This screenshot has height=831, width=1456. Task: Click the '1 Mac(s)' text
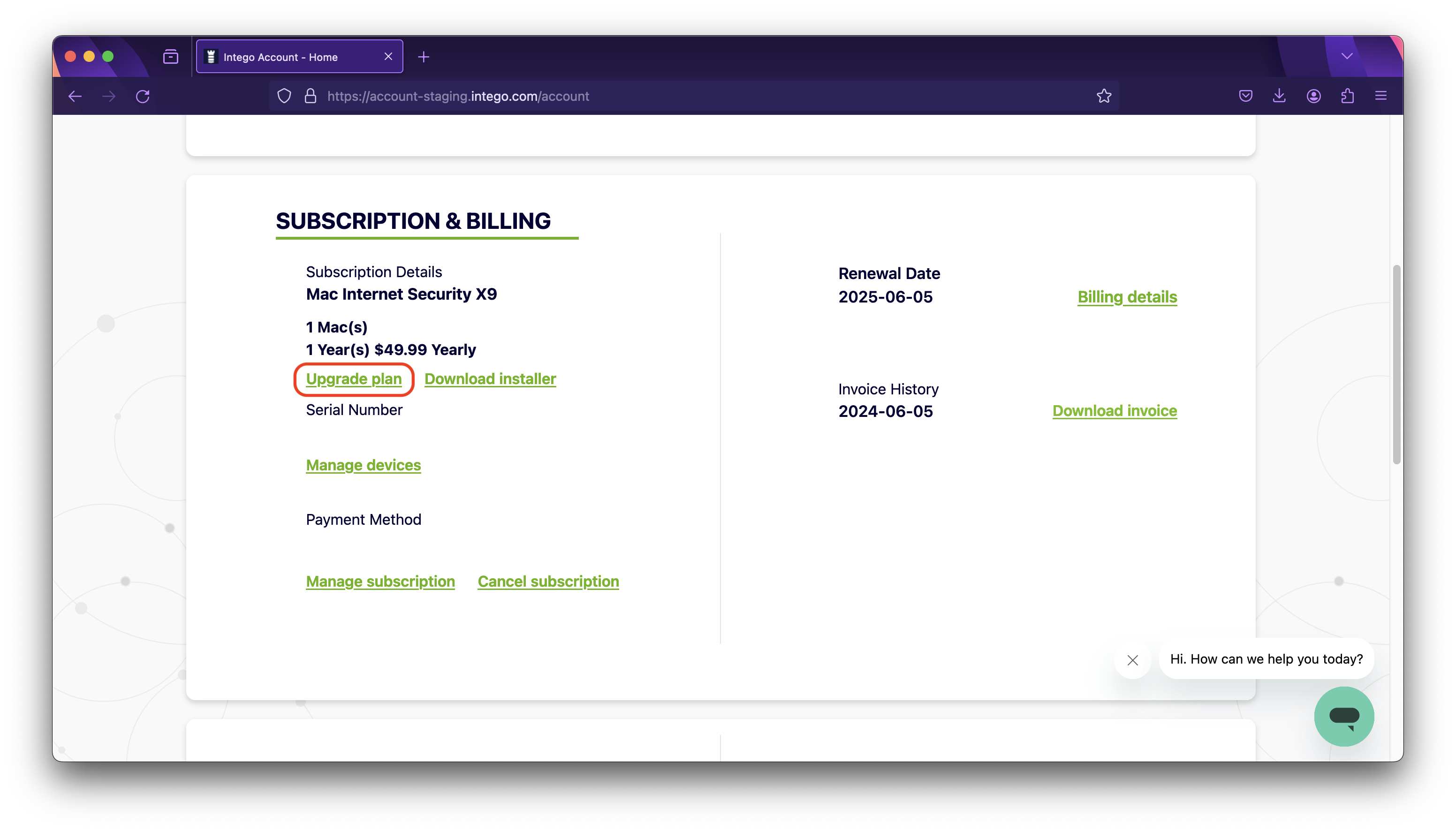click(337, 327)
